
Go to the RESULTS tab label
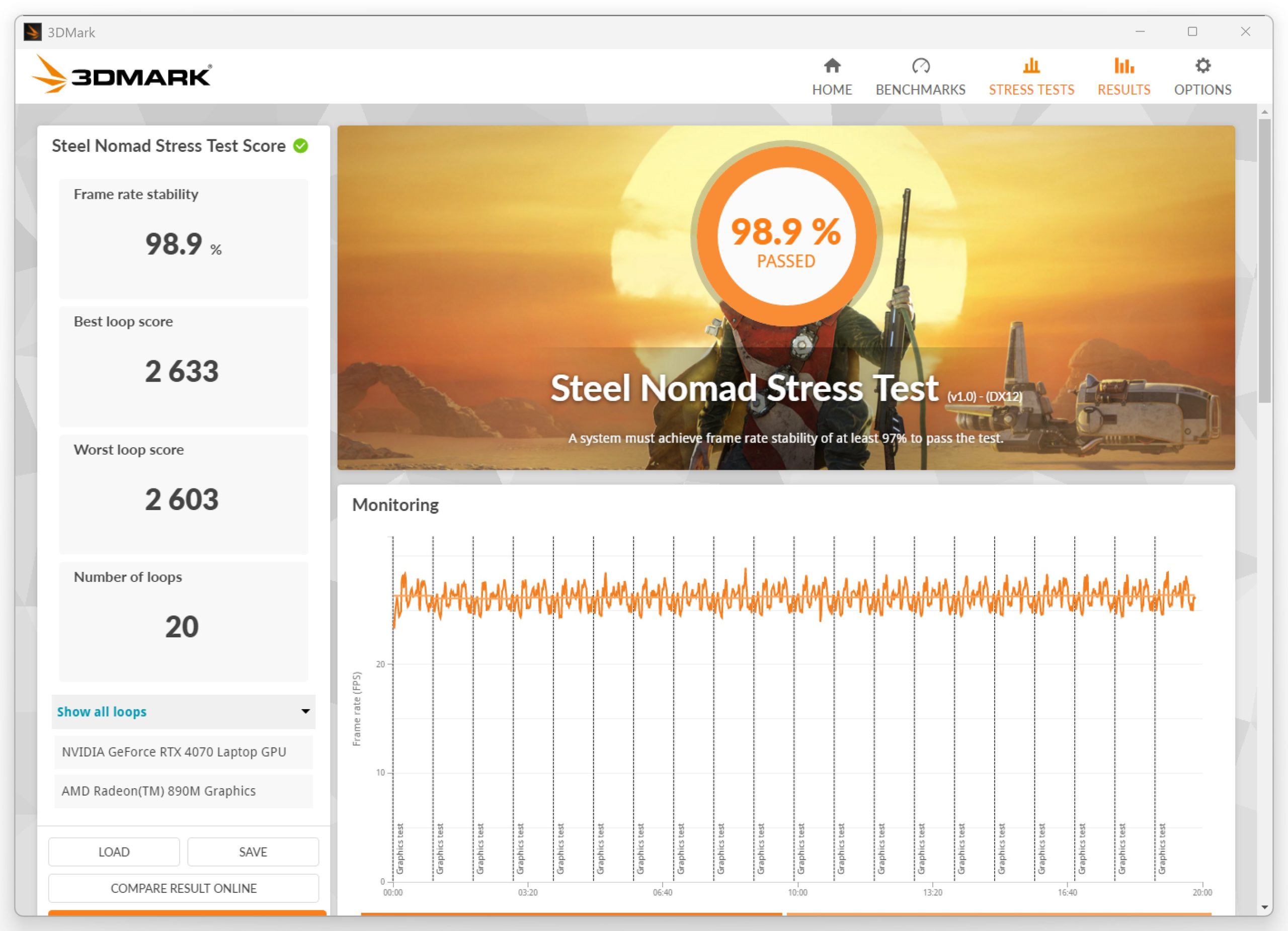pos(1124,90)
